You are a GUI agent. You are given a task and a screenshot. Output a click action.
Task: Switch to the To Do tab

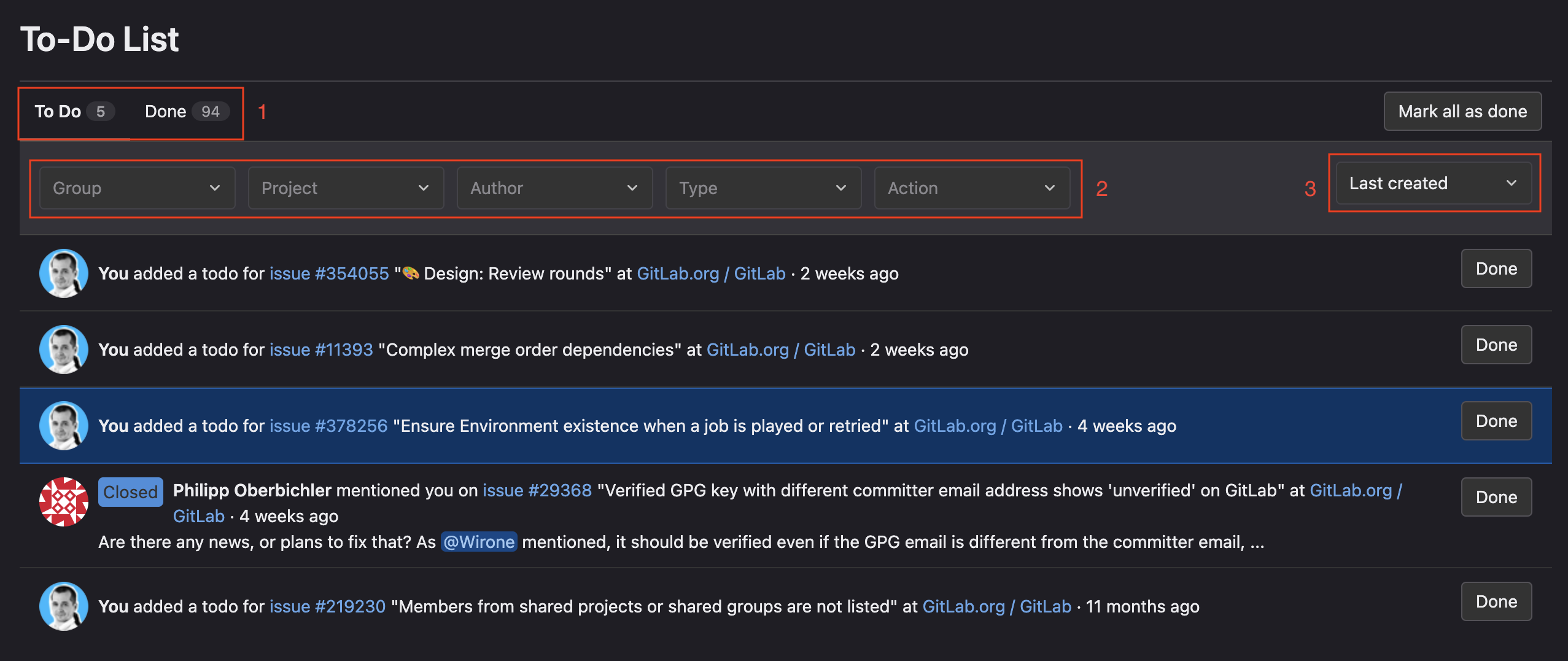[74, 111]
